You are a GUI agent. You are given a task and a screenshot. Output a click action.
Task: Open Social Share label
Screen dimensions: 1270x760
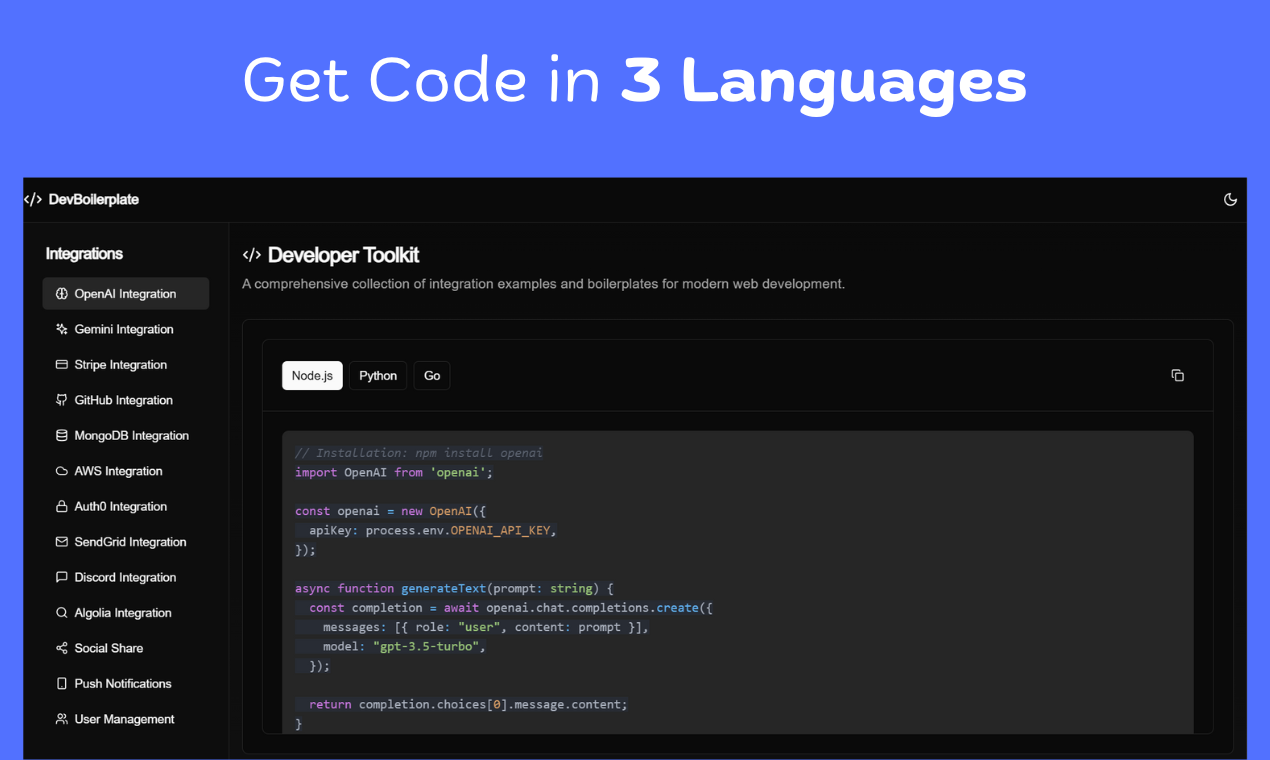point(109,648)
